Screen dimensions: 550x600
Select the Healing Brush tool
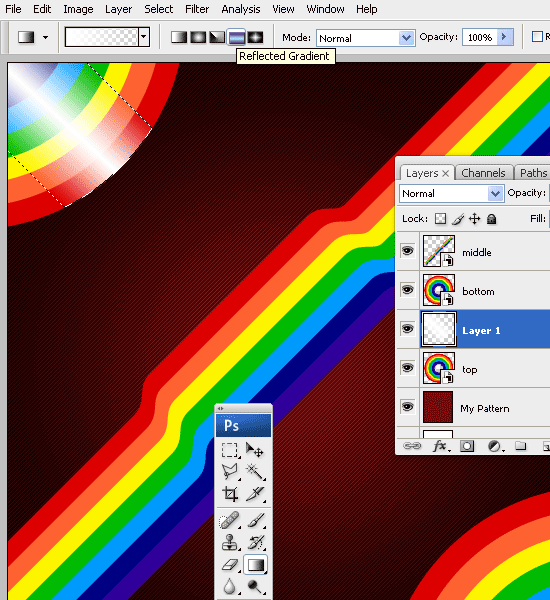(230, 521)
